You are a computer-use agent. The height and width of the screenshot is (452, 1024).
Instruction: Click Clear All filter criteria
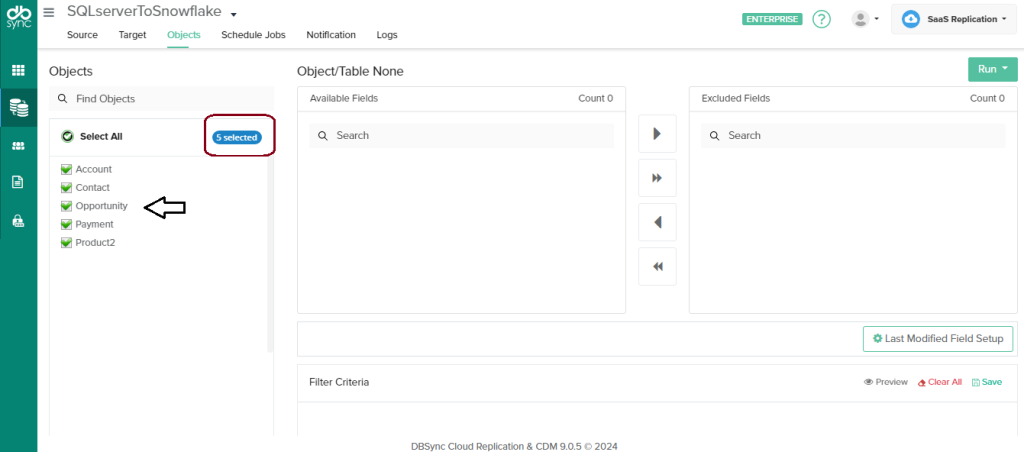tap(940, 382)
